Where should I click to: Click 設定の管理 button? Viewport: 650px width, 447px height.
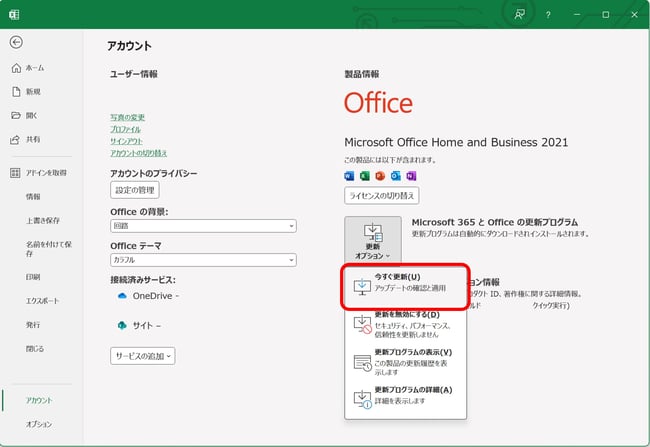pos(135,190)
